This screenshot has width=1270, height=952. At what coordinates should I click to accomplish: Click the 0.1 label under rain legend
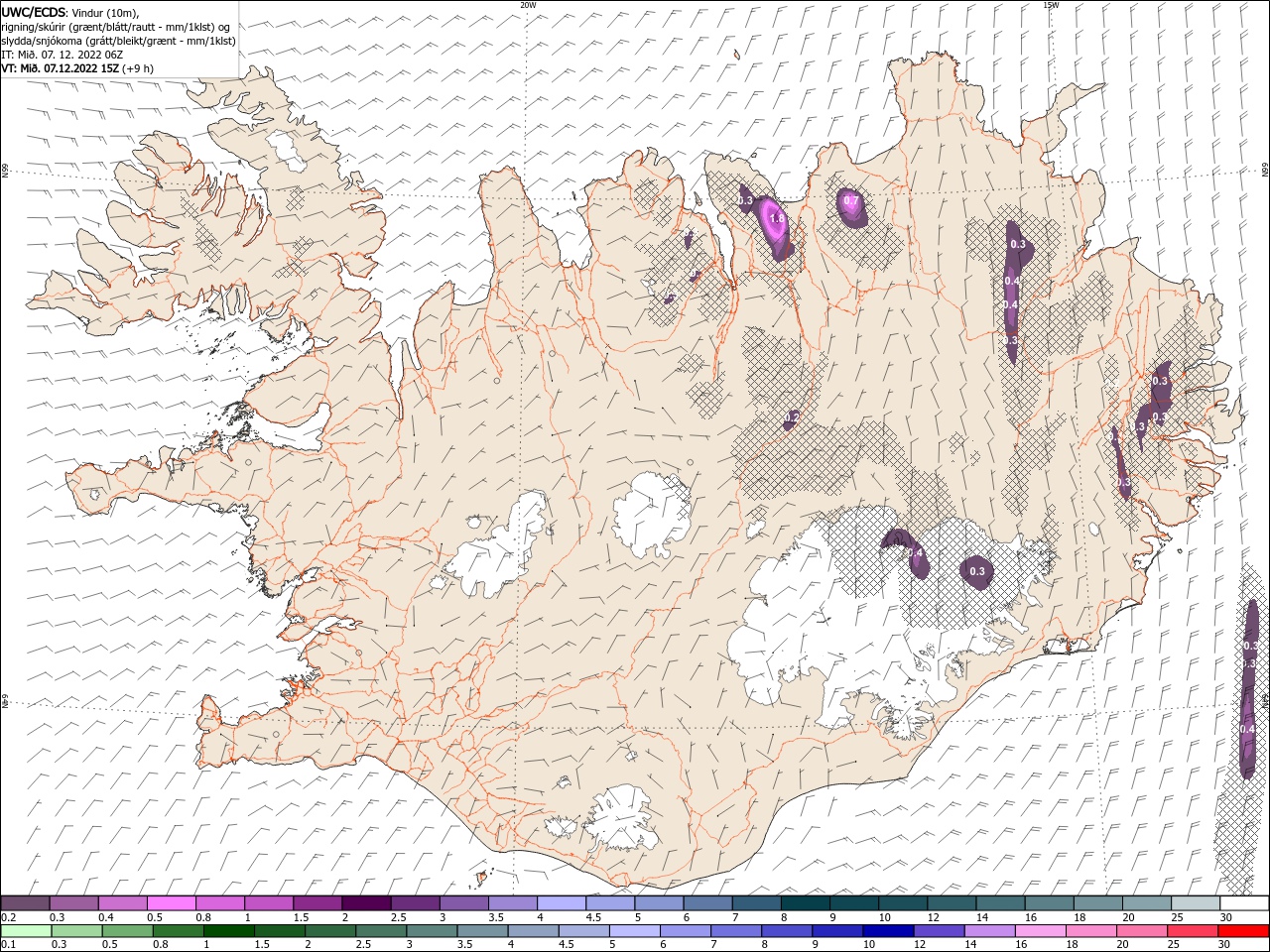pyautogui.click(x=9, y=945)
